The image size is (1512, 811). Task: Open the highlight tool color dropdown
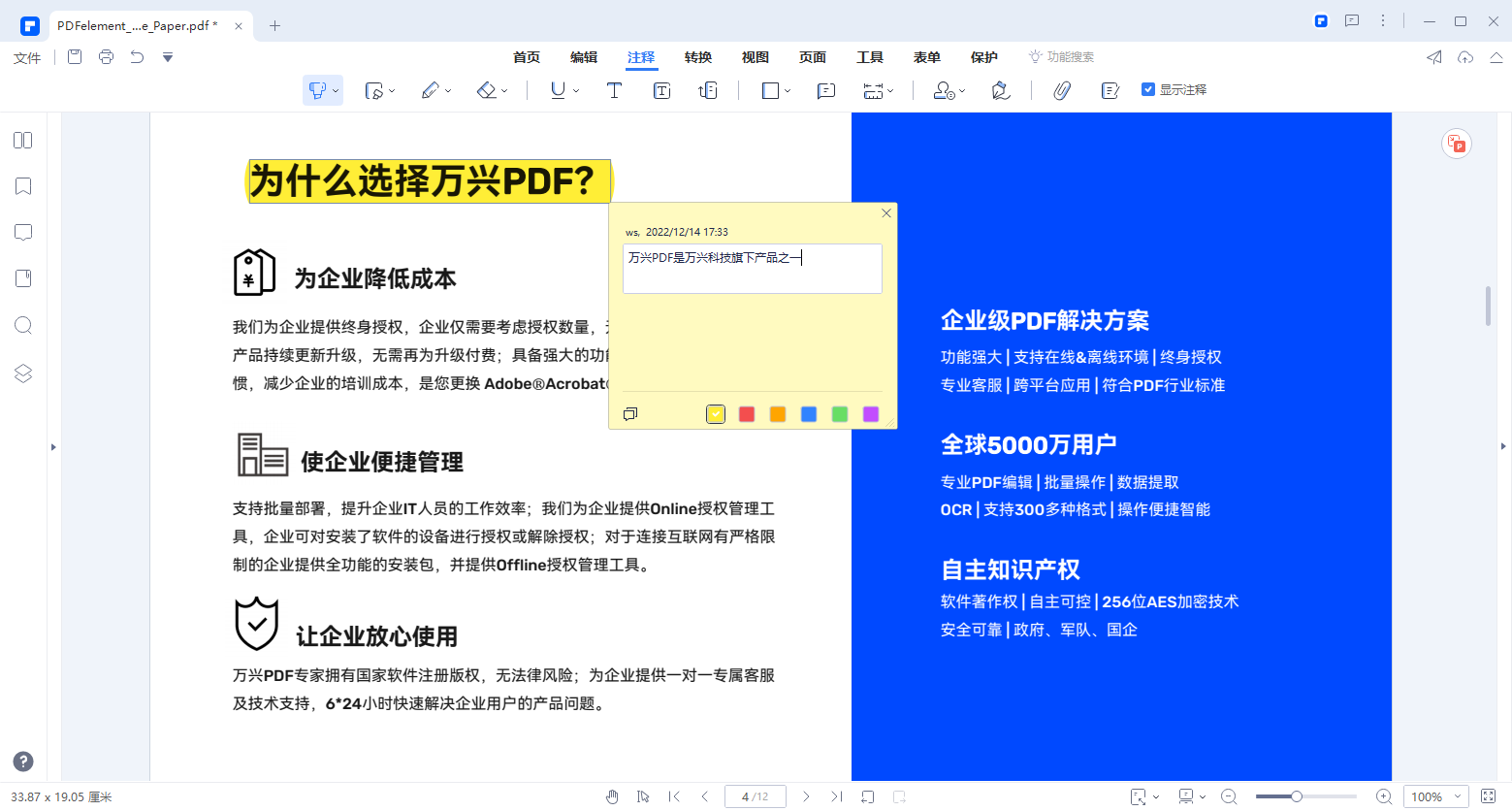click(336, 89)
